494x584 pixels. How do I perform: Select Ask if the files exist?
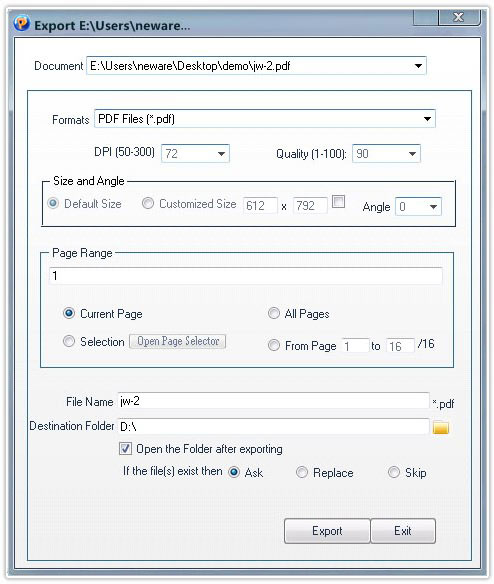coord(234,472)
